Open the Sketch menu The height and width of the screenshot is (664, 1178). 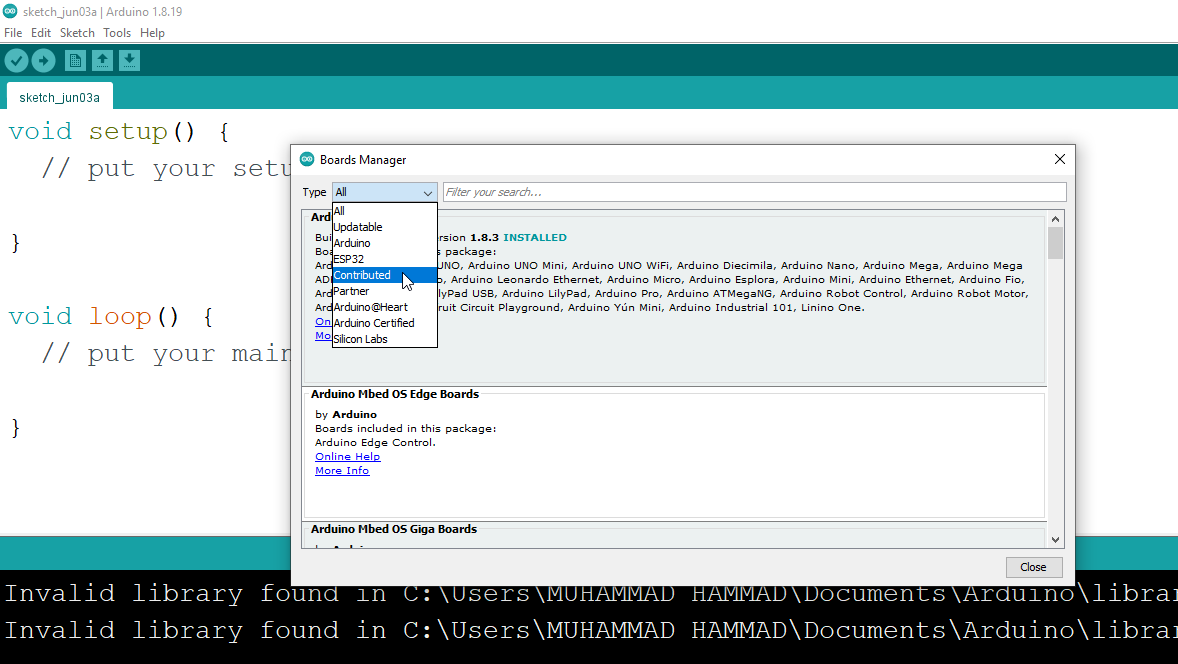tap(77, 33)
